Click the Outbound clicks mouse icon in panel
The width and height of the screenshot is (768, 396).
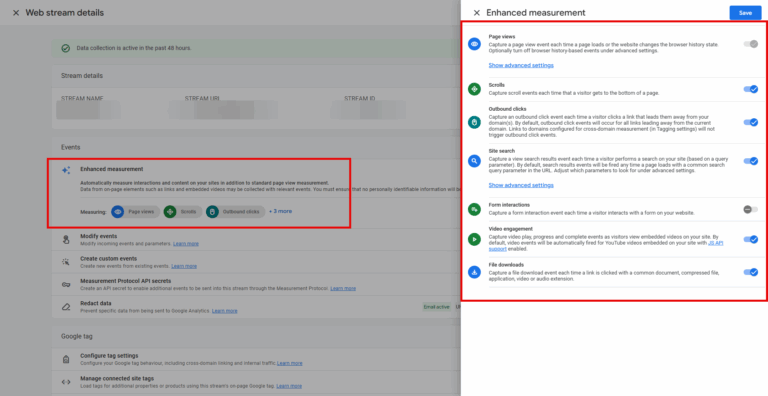click(474, 122)
